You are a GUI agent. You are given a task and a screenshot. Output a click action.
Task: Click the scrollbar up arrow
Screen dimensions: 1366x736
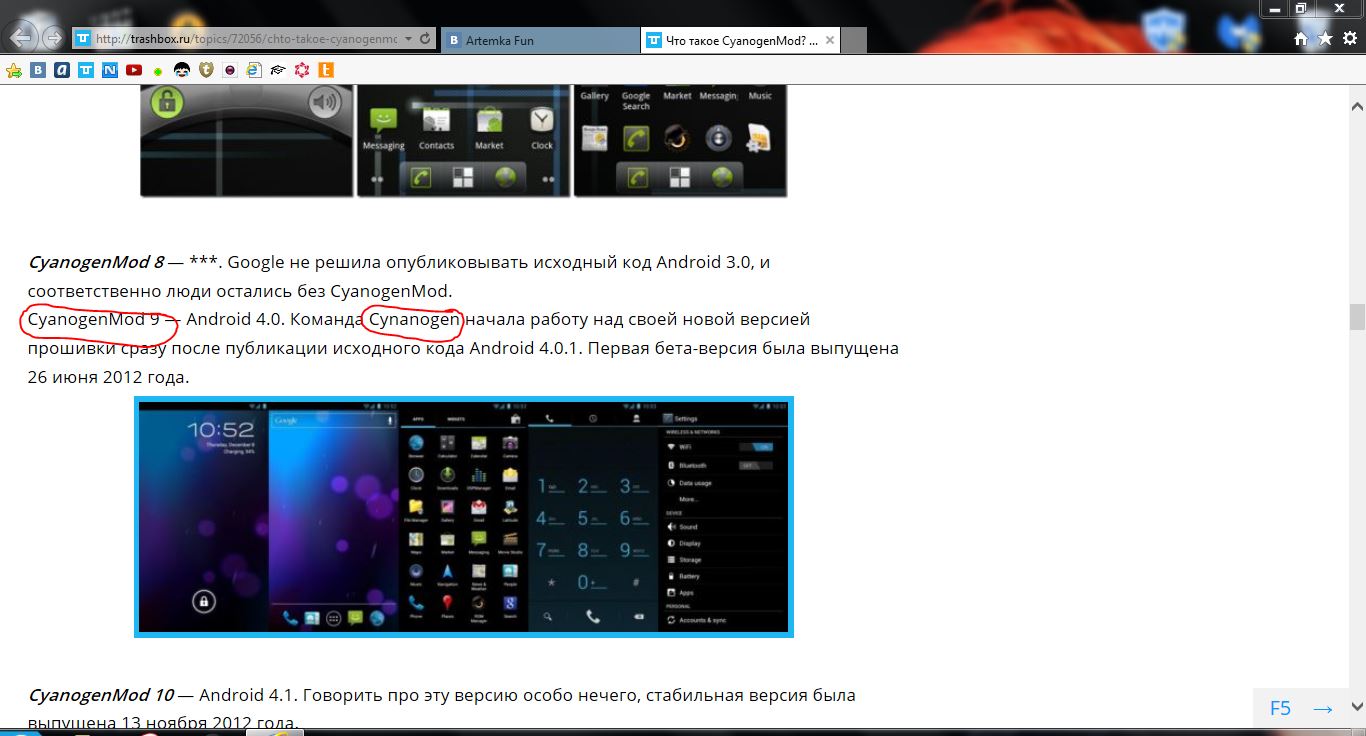[1357, 105]
